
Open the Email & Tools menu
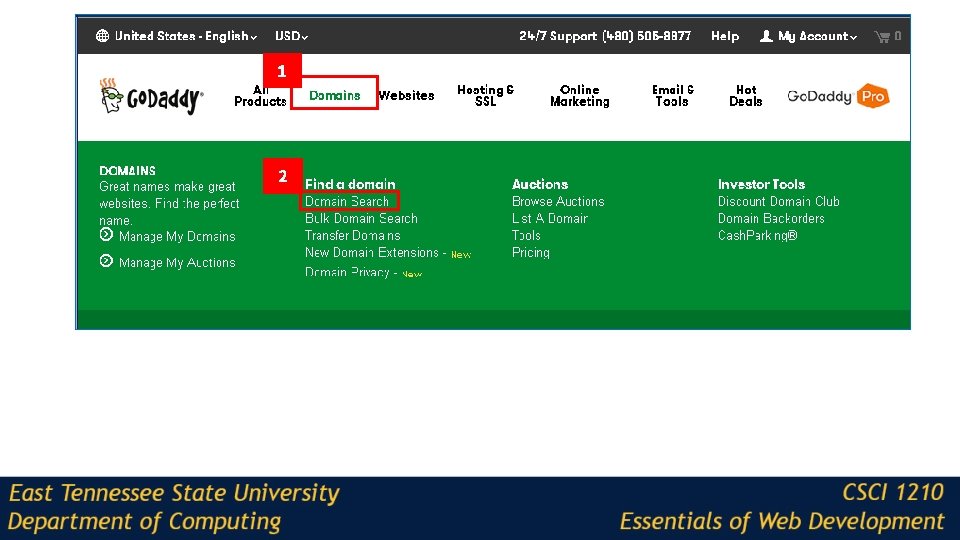pyautogui.click(x=672, y=96)
